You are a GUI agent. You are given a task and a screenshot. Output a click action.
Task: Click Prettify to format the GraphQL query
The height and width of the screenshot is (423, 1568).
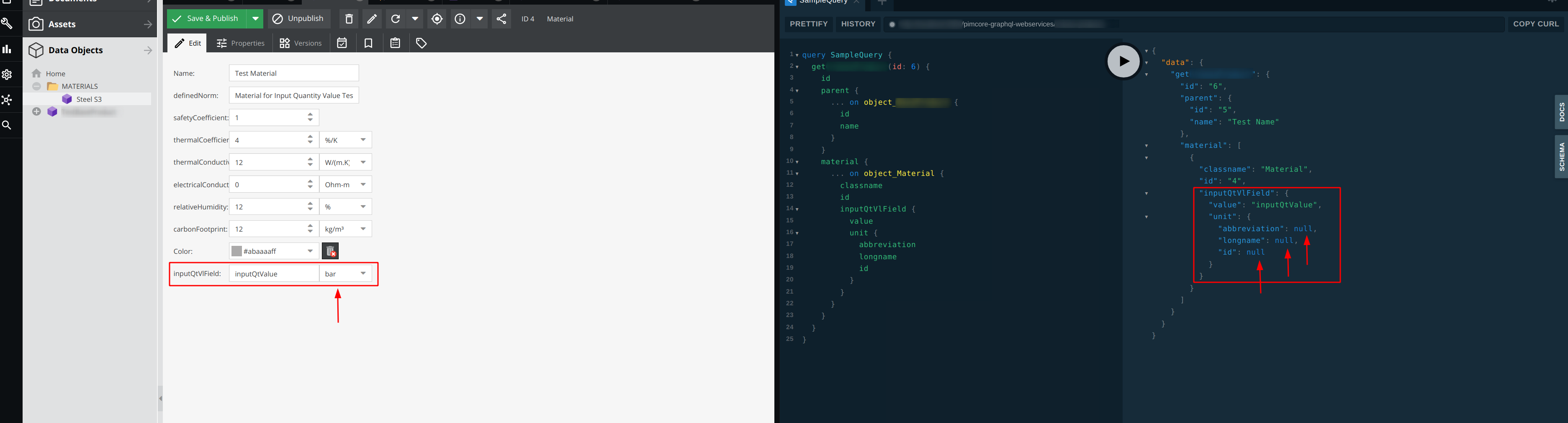[x=808, y=24]
